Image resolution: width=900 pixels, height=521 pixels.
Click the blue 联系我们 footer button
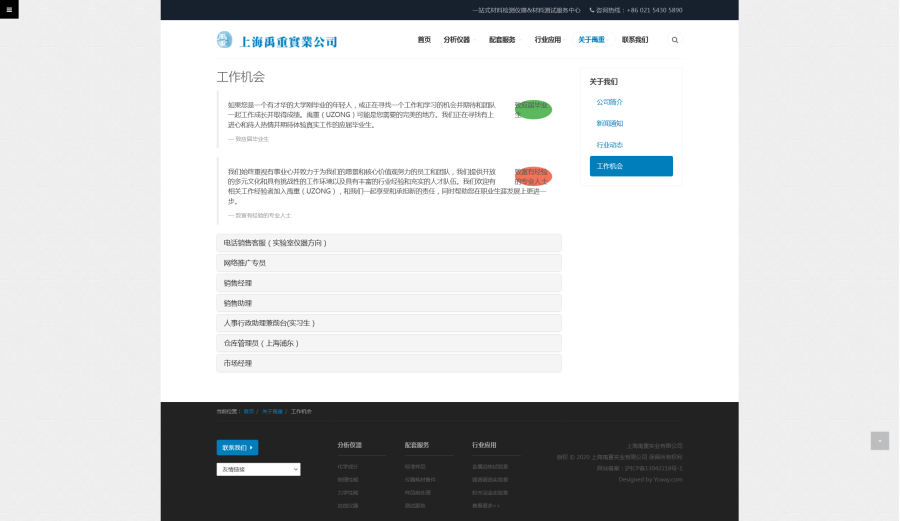tap(237, 447)
